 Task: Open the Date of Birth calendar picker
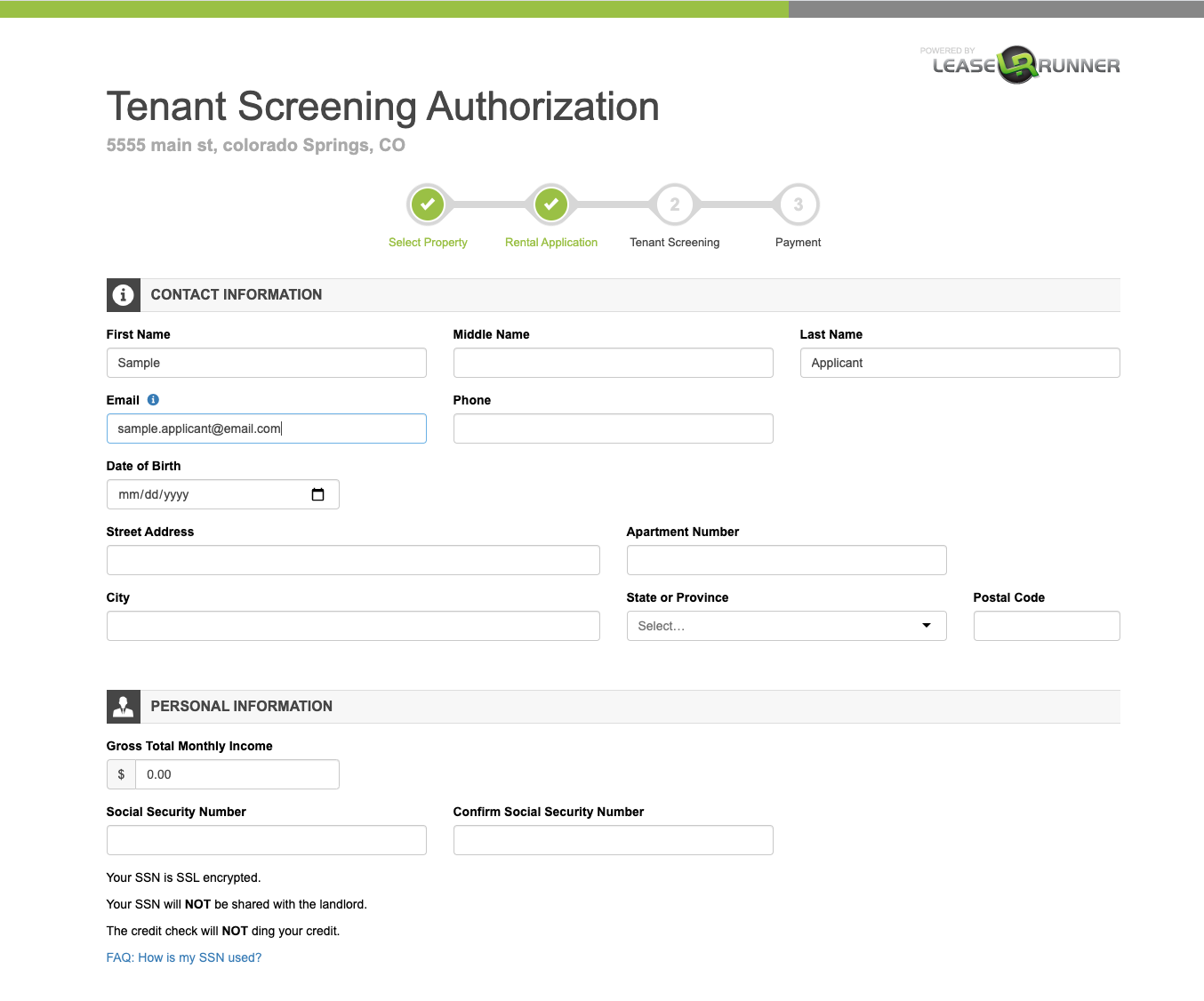(x=317, y=494)
